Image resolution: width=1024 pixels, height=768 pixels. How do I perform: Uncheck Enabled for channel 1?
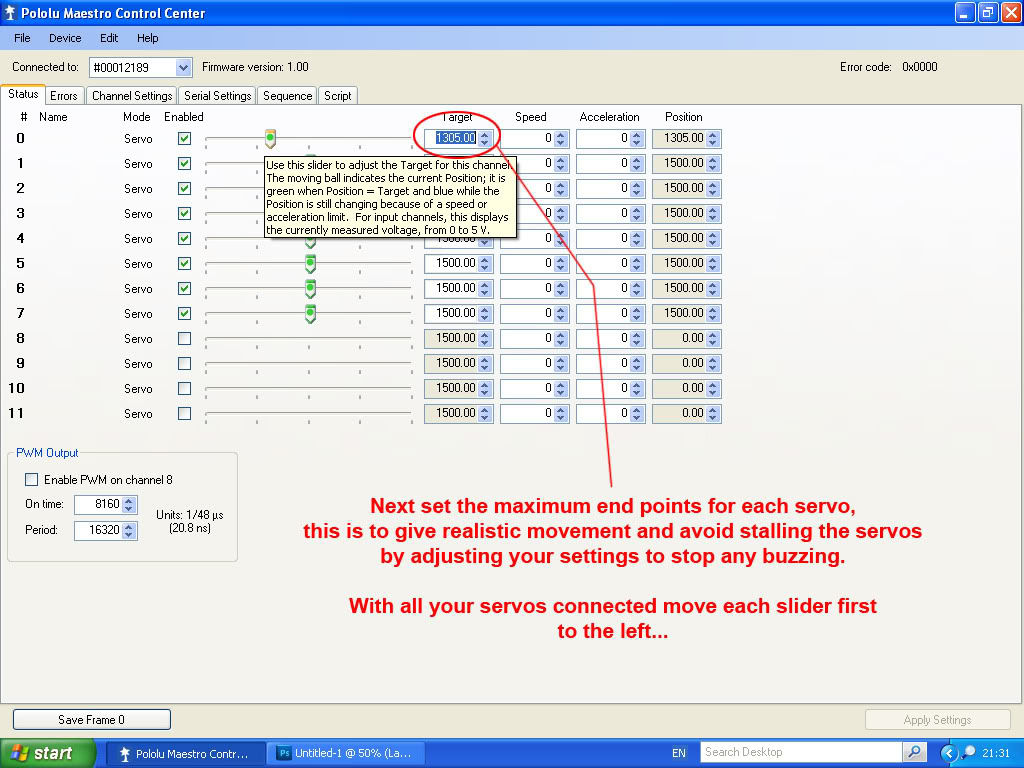tap(185, 163)
